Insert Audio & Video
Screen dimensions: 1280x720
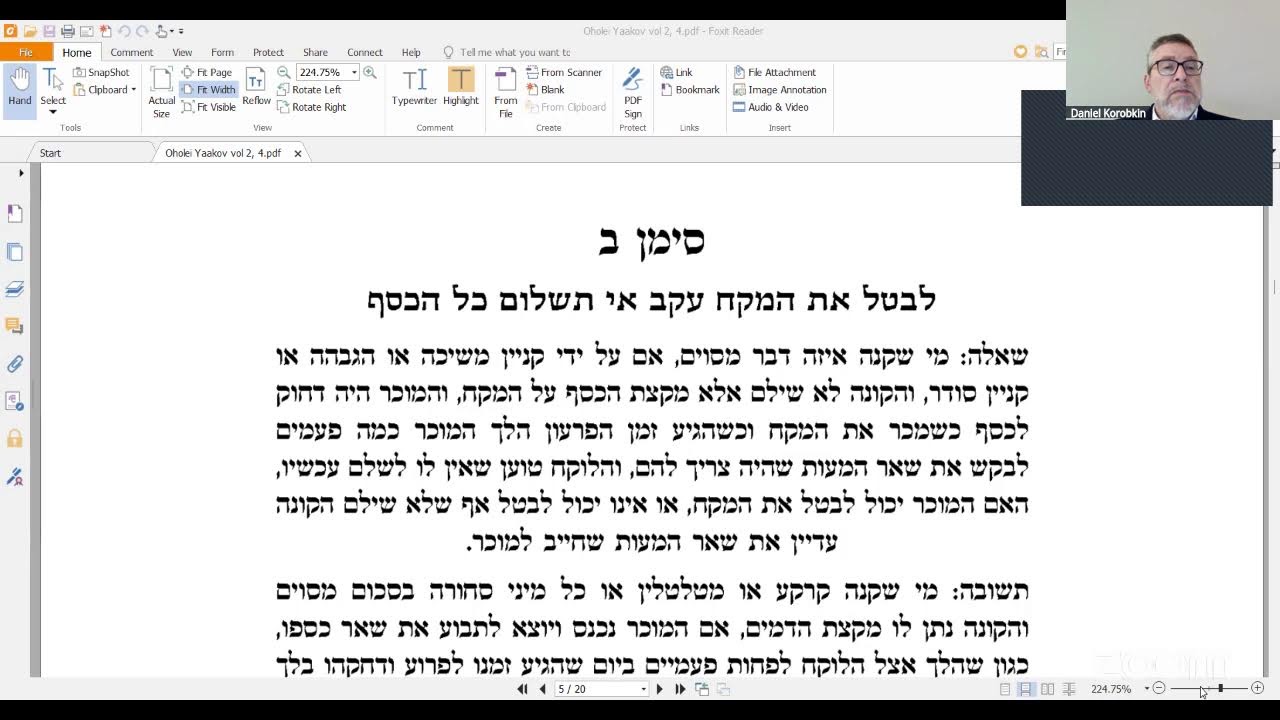pyautogui.click(x=771, y=107)
